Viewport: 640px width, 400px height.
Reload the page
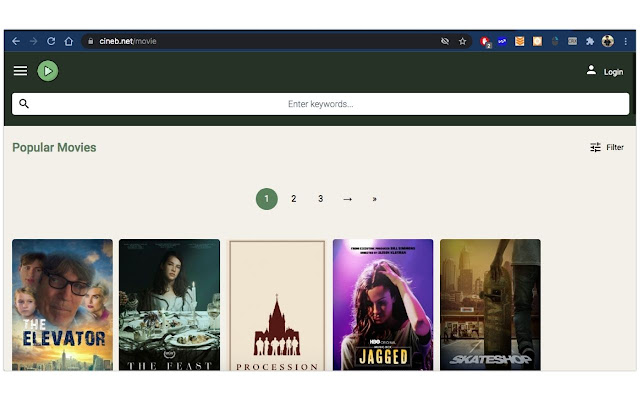coord(51,41)
